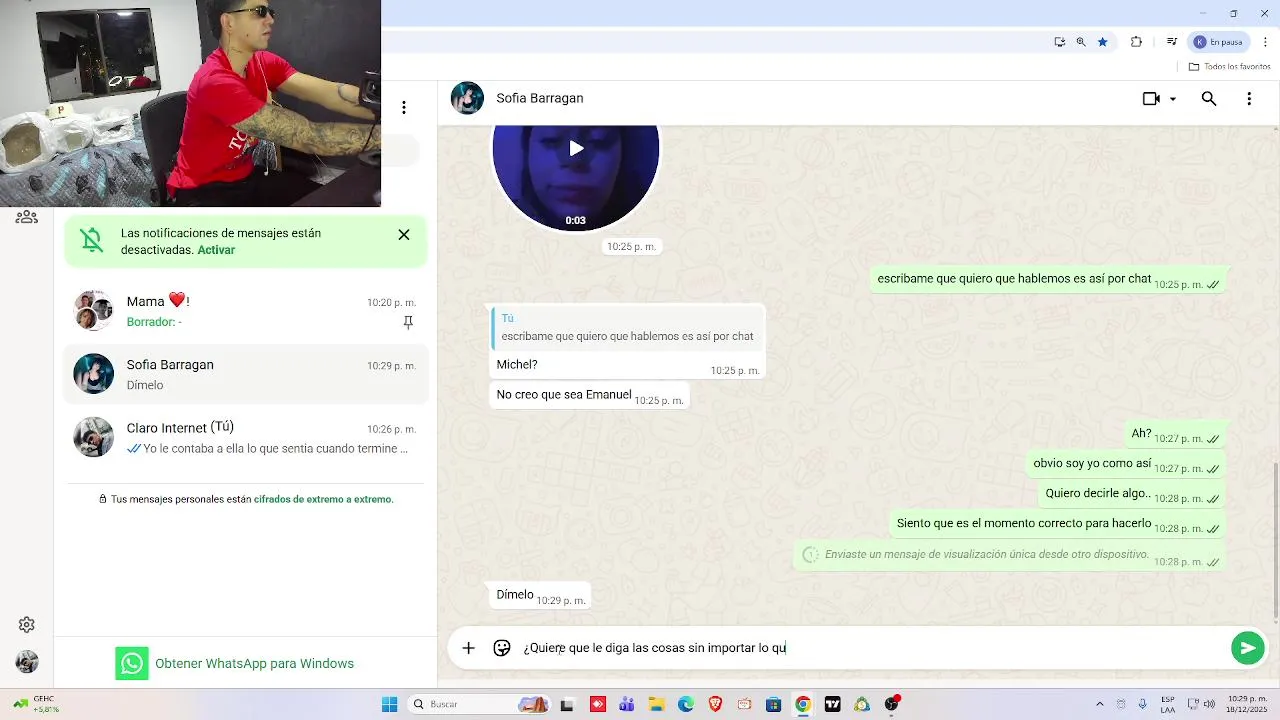Screen dimensions: 1280x720
Task: Open WhatsApp settings gear
Action: tap(27, 625)
